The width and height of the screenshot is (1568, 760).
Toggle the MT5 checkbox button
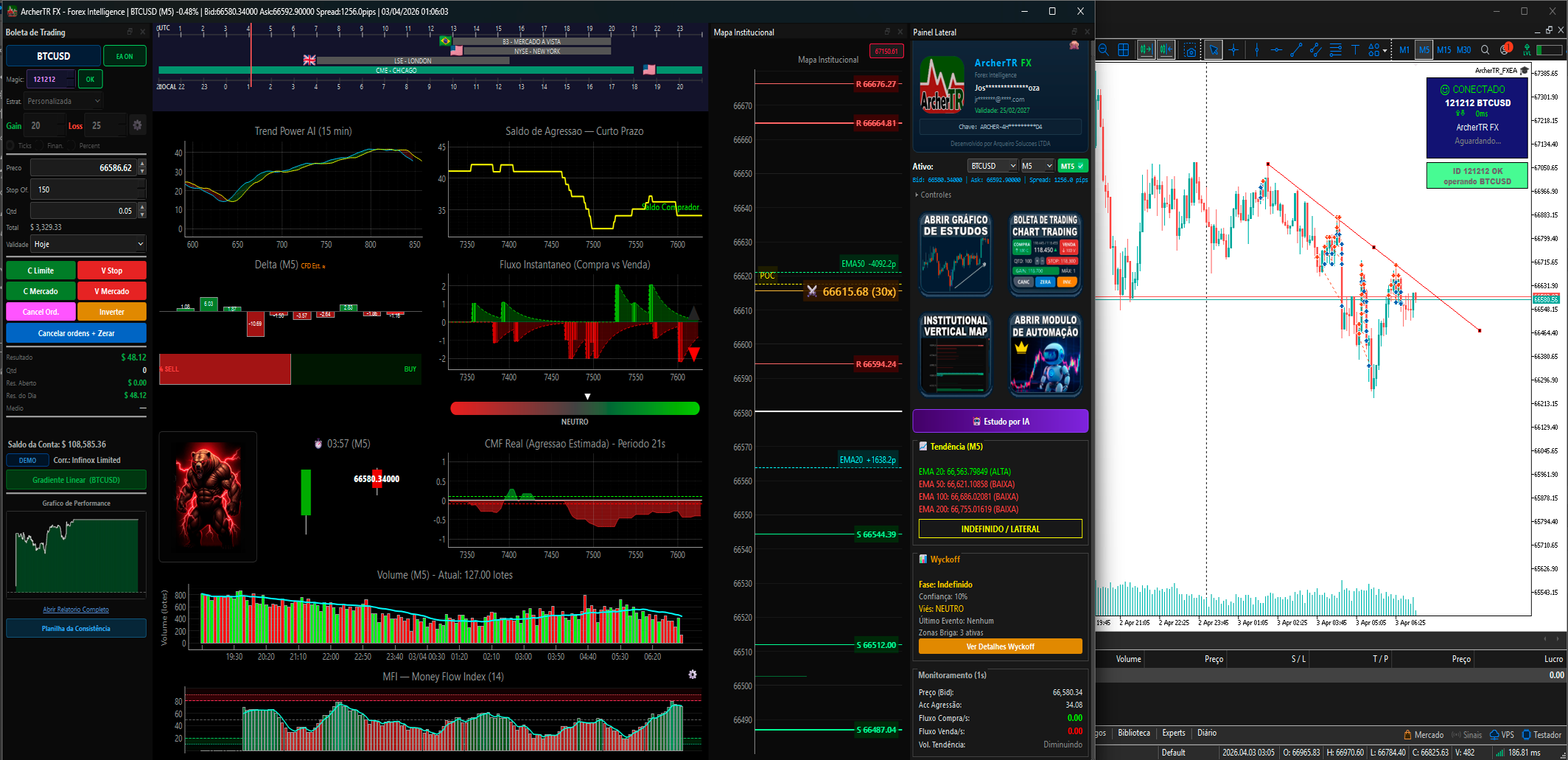click(1073, 166)
